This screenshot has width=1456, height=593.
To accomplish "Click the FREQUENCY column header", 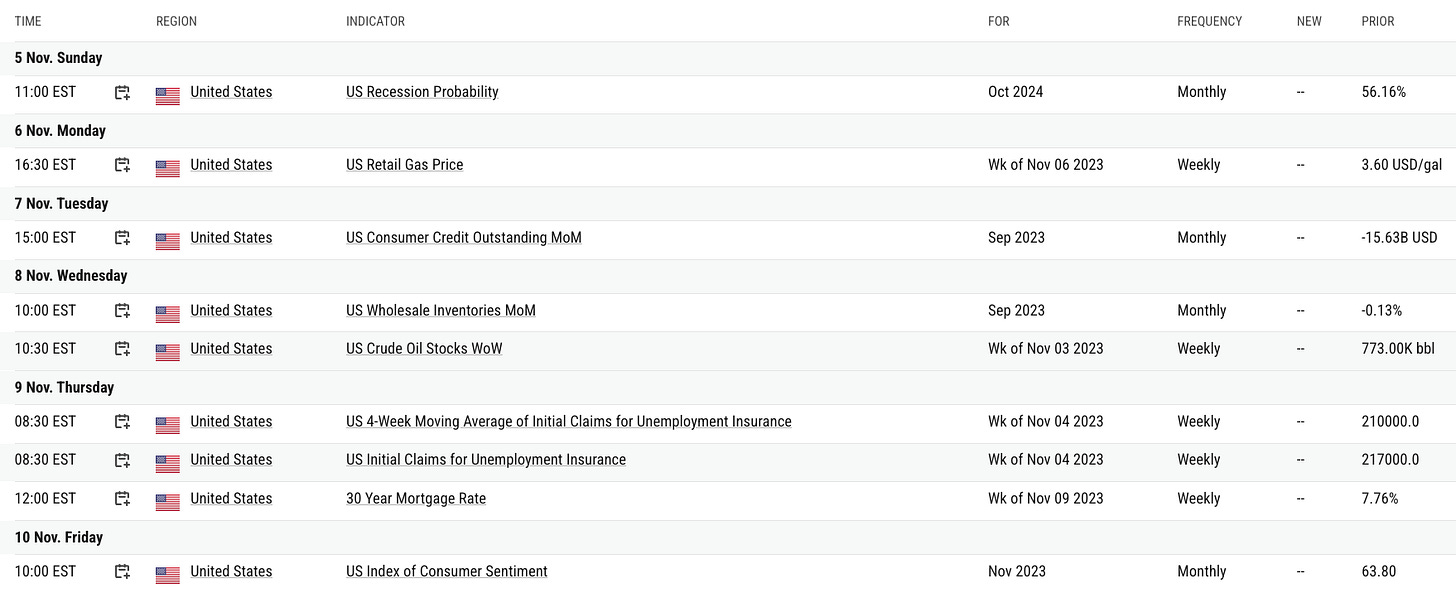I will coord(1210,21).
